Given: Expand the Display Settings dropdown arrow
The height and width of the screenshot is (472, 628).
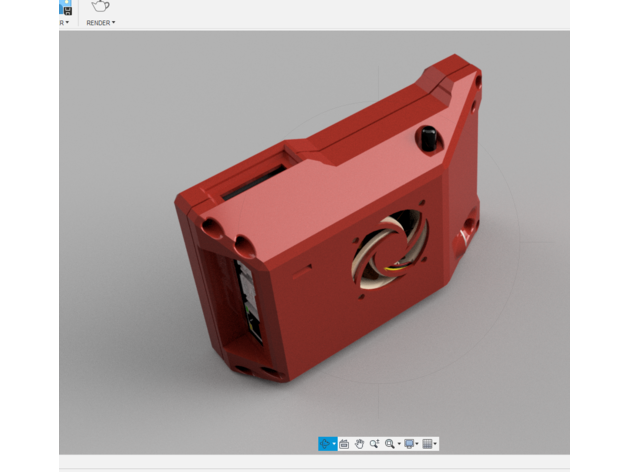Looking at the screenshot, I should [417, 443].
